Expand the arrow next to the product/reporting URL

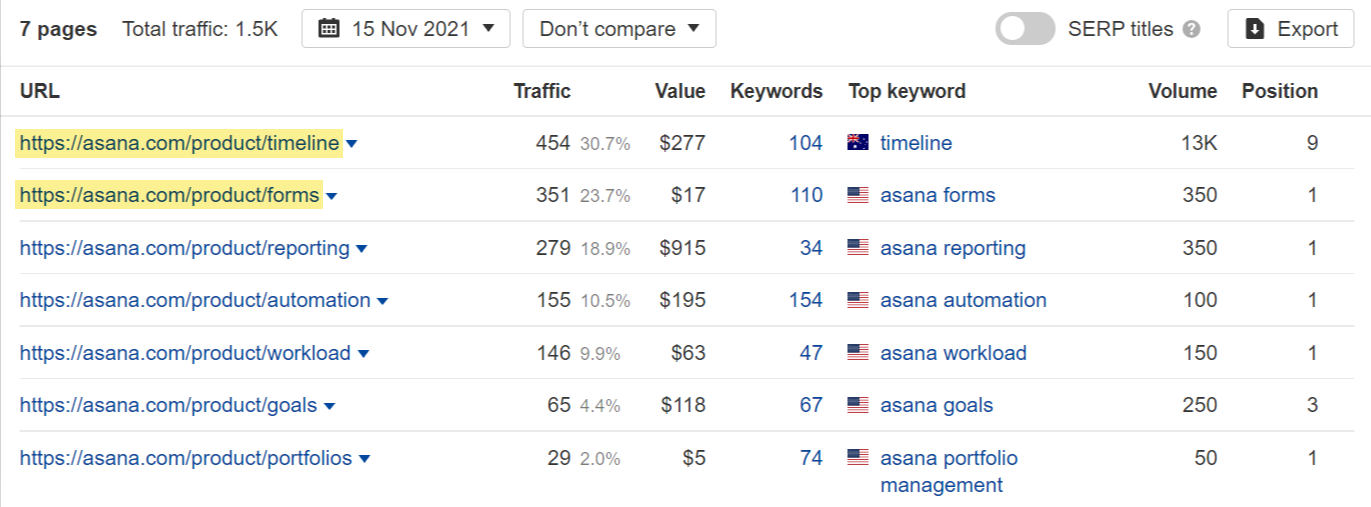pyautogui.click(x=362, y=249)
